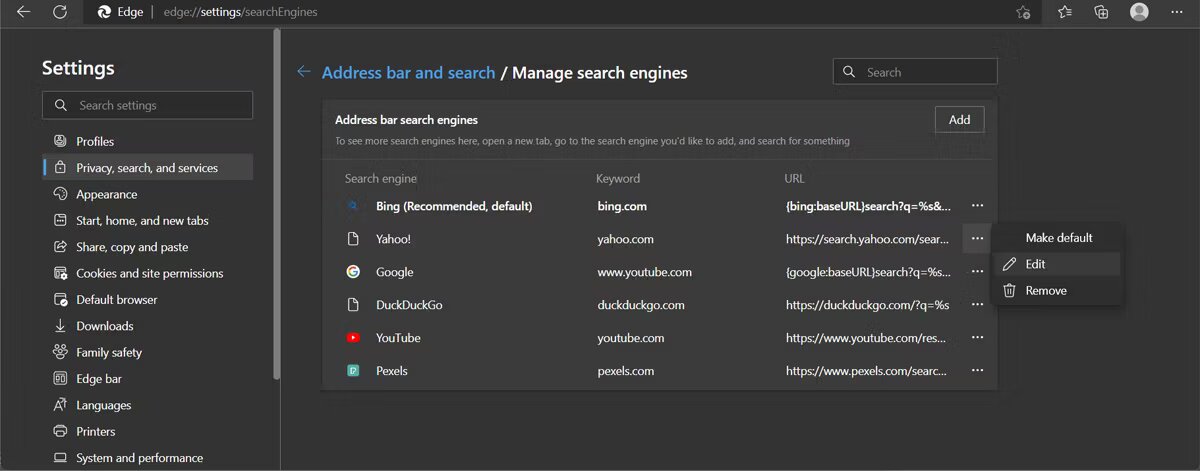Open the Collections icon in toolbar
1200x471 pixels.
click(1101, 12)
